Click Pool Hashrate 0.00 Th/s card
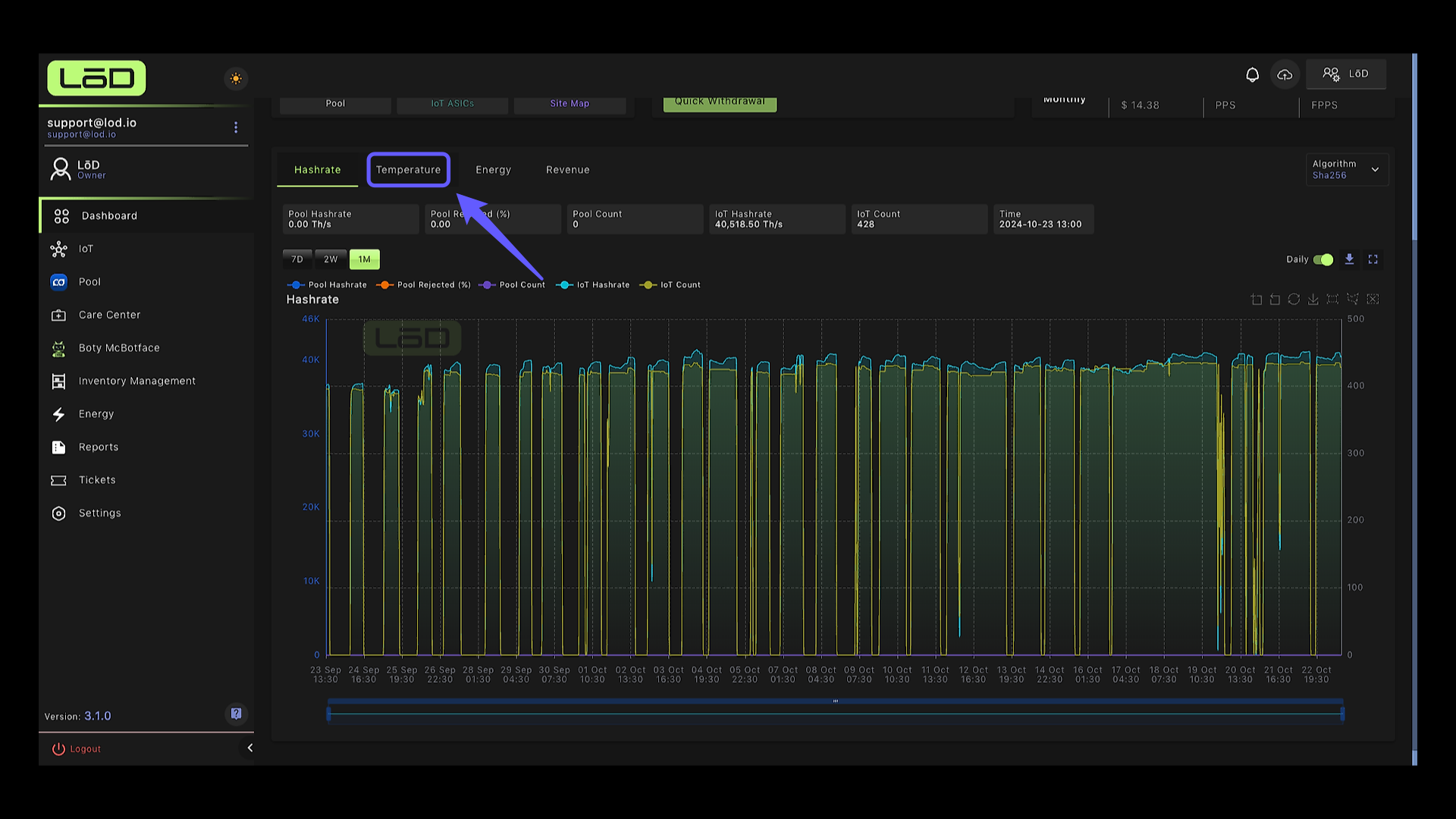 coord(350,219)
